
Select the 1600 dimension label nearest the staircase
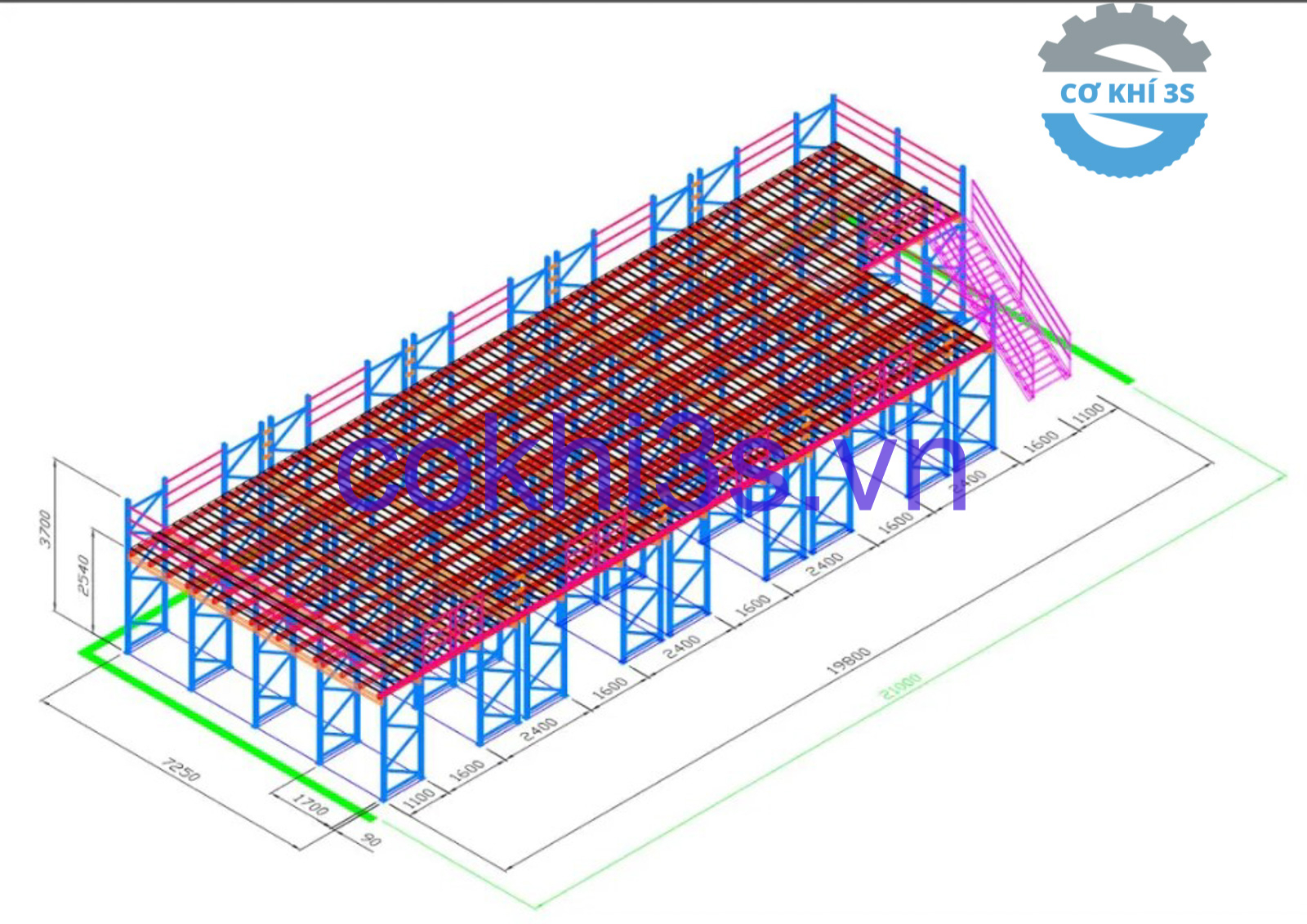pos(1041,441)
